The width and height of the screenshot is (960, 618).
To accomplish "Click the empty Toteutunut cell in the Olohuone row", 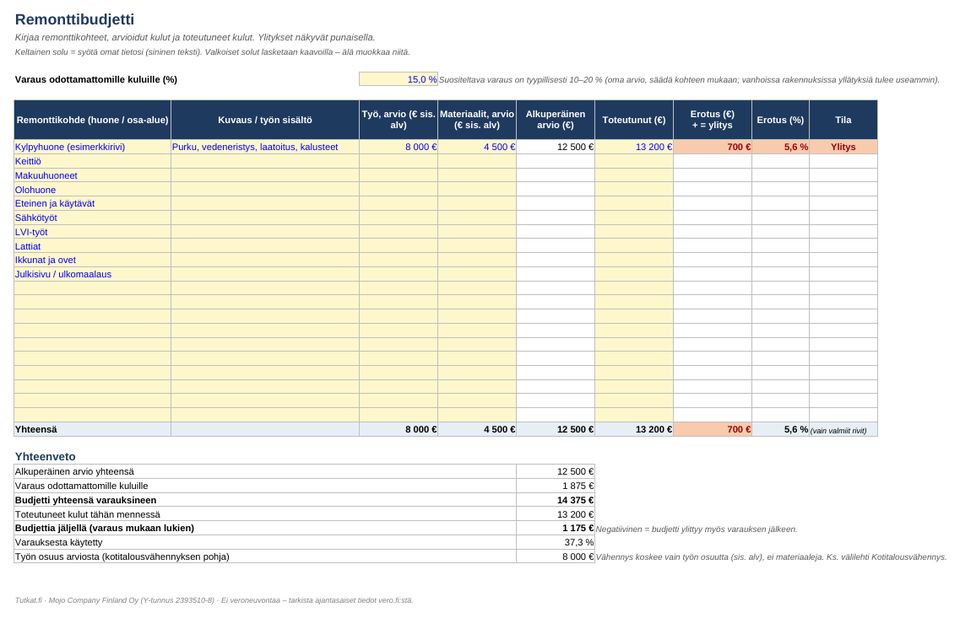I will (x=634, y=189).
